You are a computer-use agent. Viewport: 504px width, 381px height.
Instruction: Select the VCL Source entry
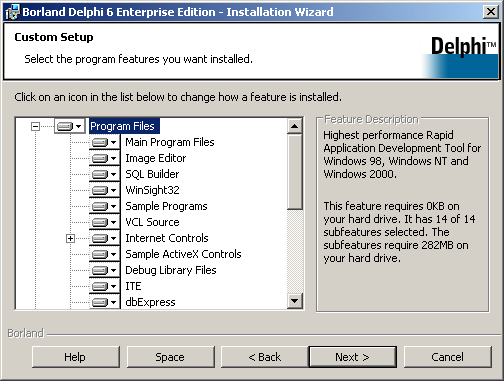(x=152, y=222)
